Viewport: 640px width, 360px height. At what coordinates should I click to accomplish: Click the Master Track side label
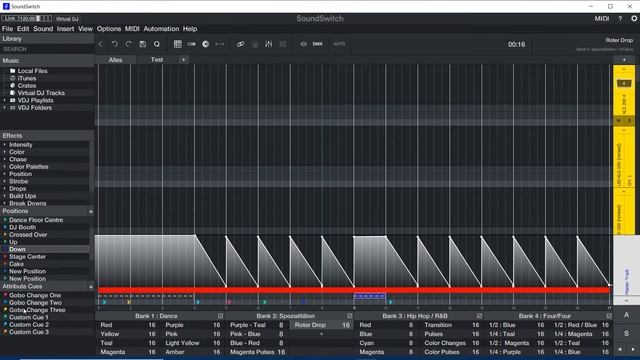point(627,282)
